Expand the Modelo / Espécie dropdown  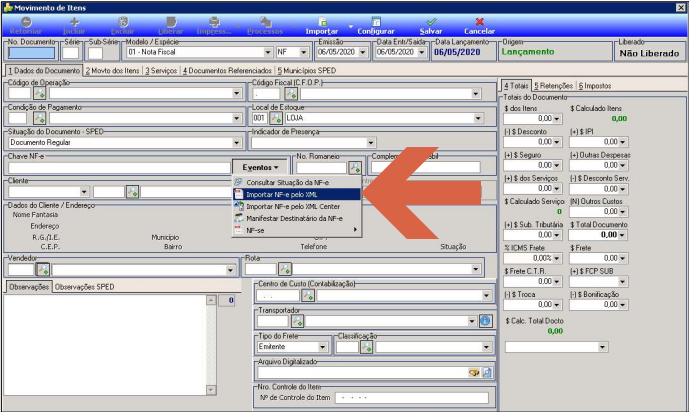pyautogui.click(x=268, y=52)
